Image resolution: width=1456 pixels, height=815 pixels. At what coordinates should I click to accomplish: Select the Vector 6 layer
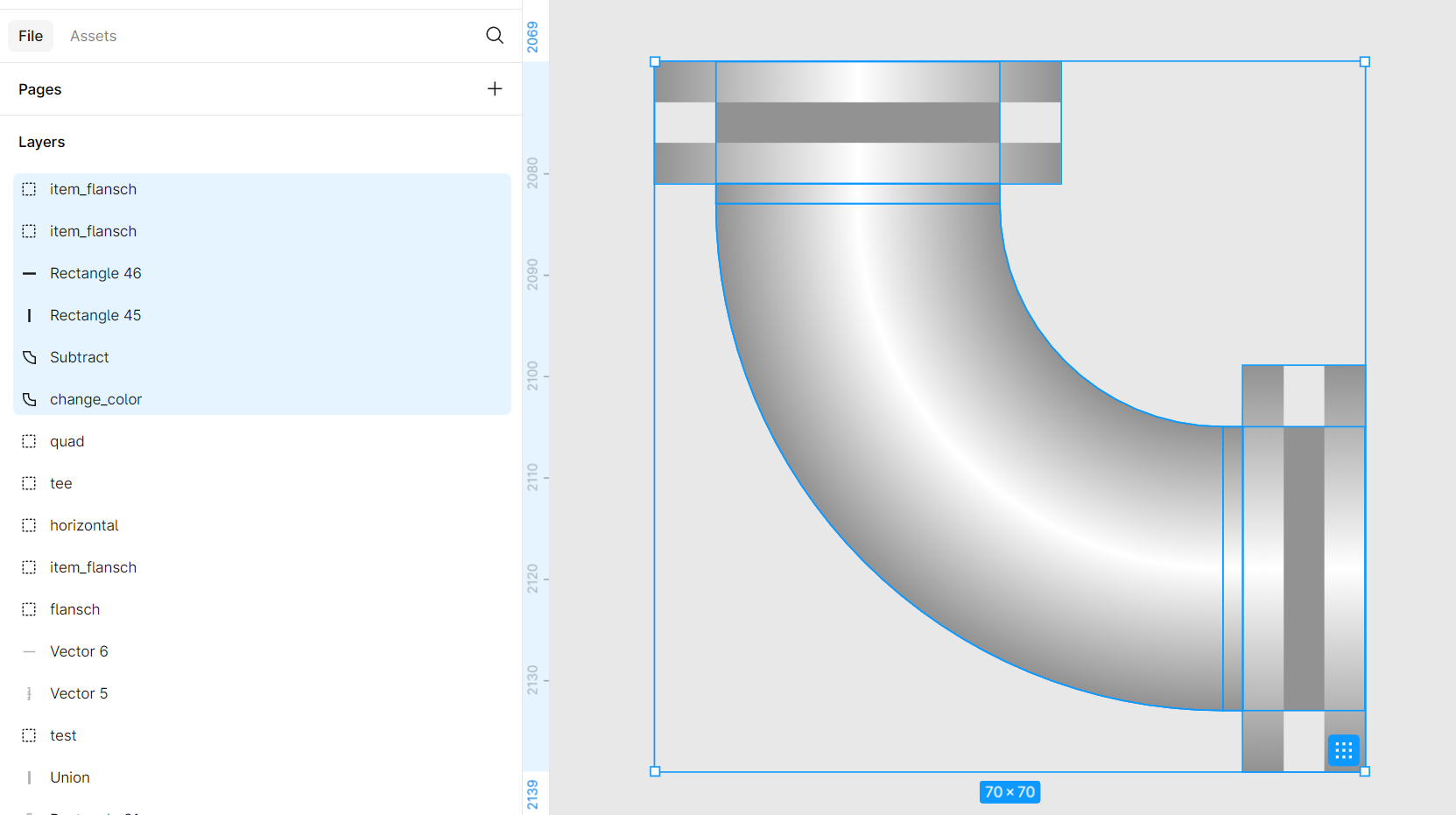(79, 651)
